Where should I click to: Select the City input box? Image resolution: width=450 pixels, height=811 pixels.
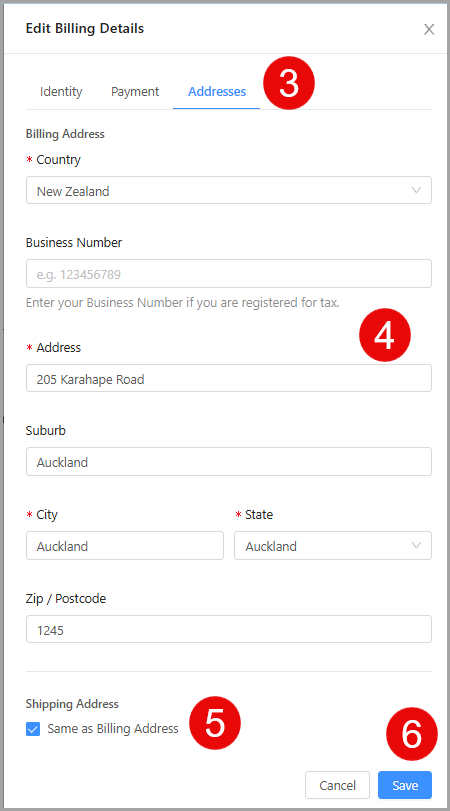tap(125, 546)
